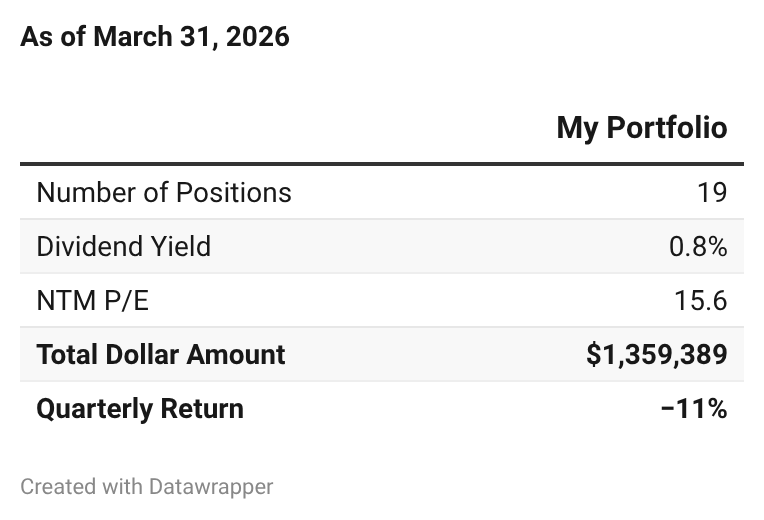Click the 'As of March 31, 2026' title
The width and height of the screenshot is (764, 520).
click(x=155, y=37)
